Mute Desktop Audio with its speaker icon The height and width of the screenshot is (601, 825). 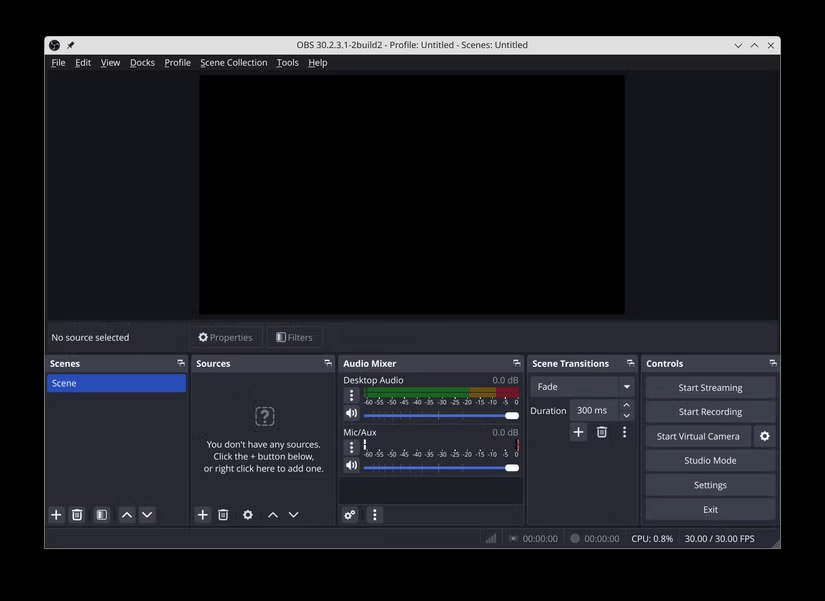pyautogui.click(x=351, y=412)
